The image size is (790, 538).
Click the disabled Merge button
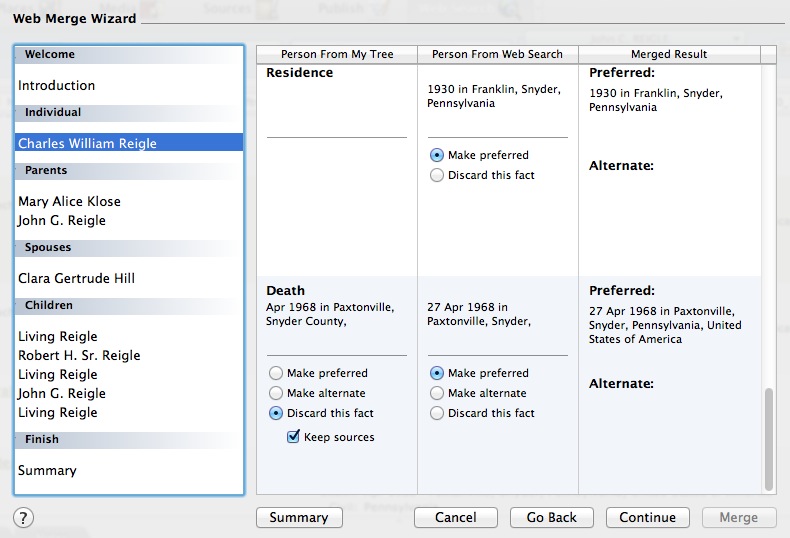[739, 517]
